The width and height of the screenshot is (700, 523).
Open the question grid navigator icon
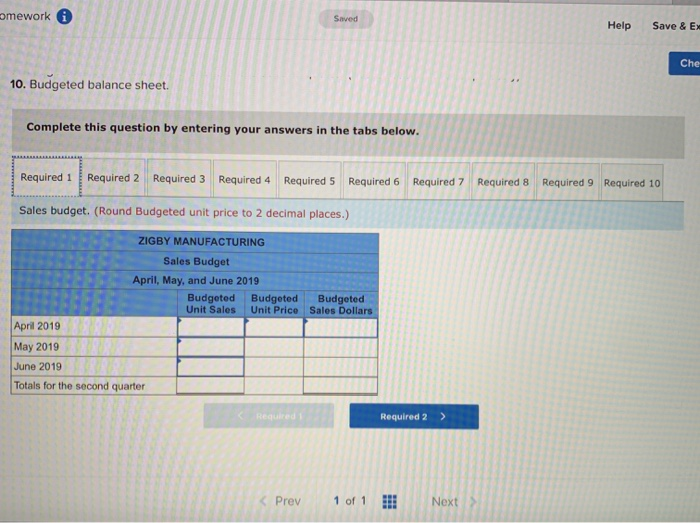[x=389, y=502]
